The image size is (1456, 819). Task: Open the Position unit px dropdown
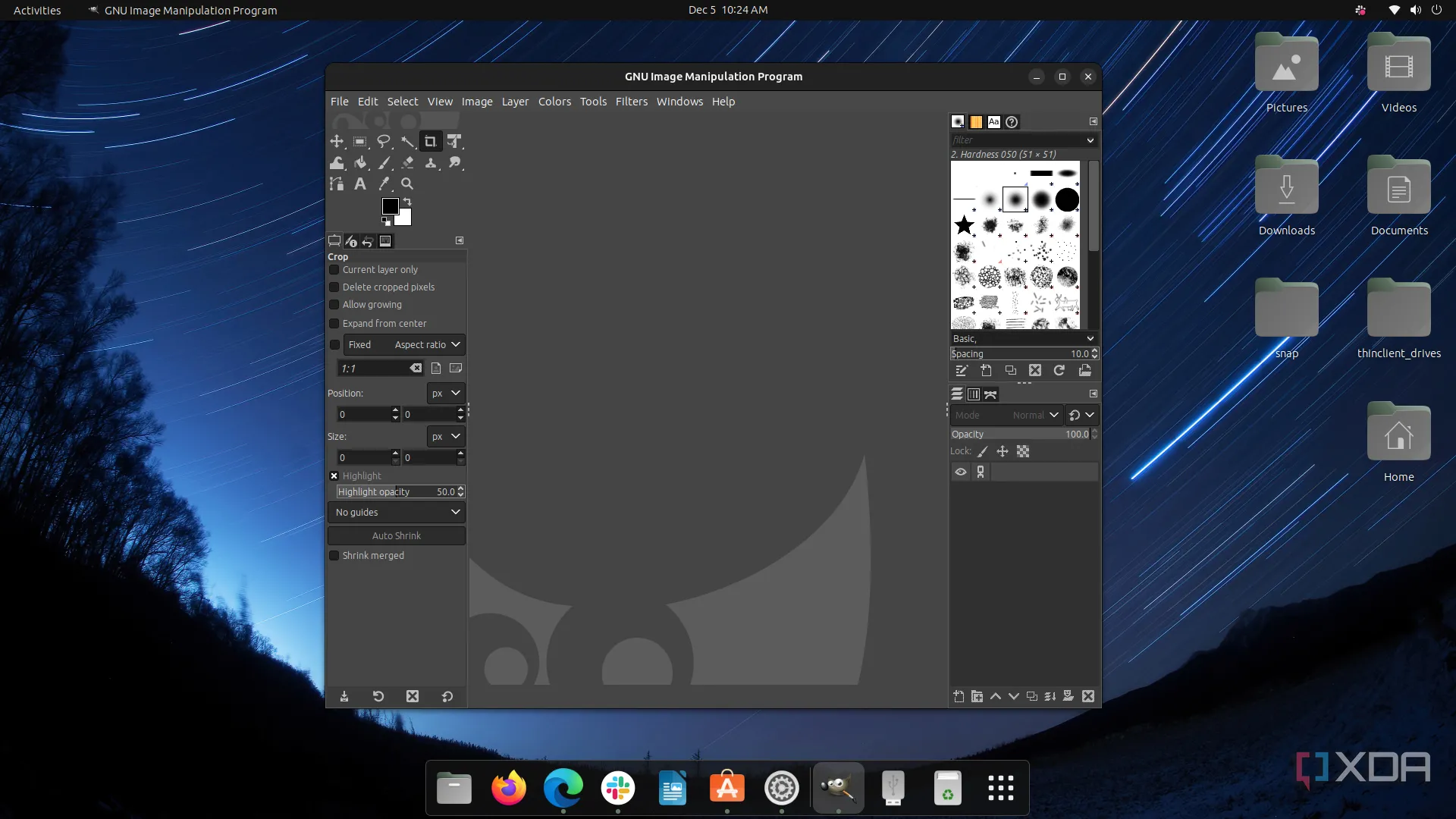coord(446,394)
